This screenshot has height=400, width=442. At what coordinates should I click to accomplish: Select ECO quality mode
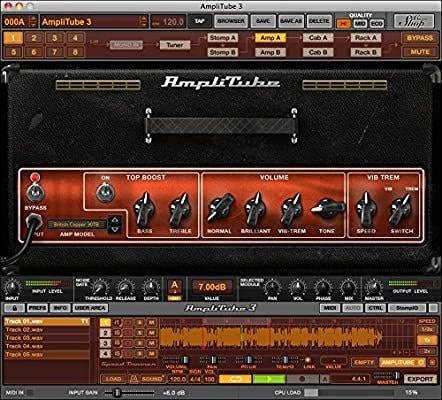click(376, 24)
